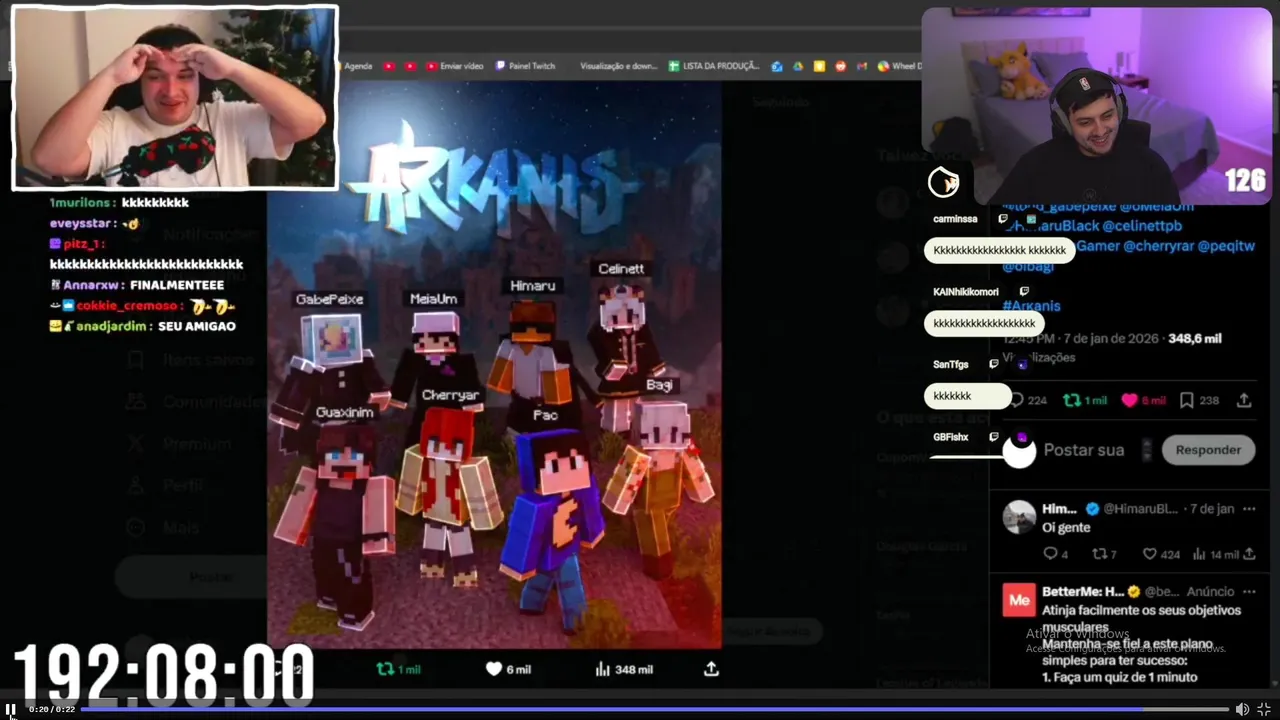Image resolution: width=1280 pixels, height=720 pixels.
Task: Open the 'LISTA DA PRODUÇÃ...' sheets bookmark
Action: tap(714, 66)
